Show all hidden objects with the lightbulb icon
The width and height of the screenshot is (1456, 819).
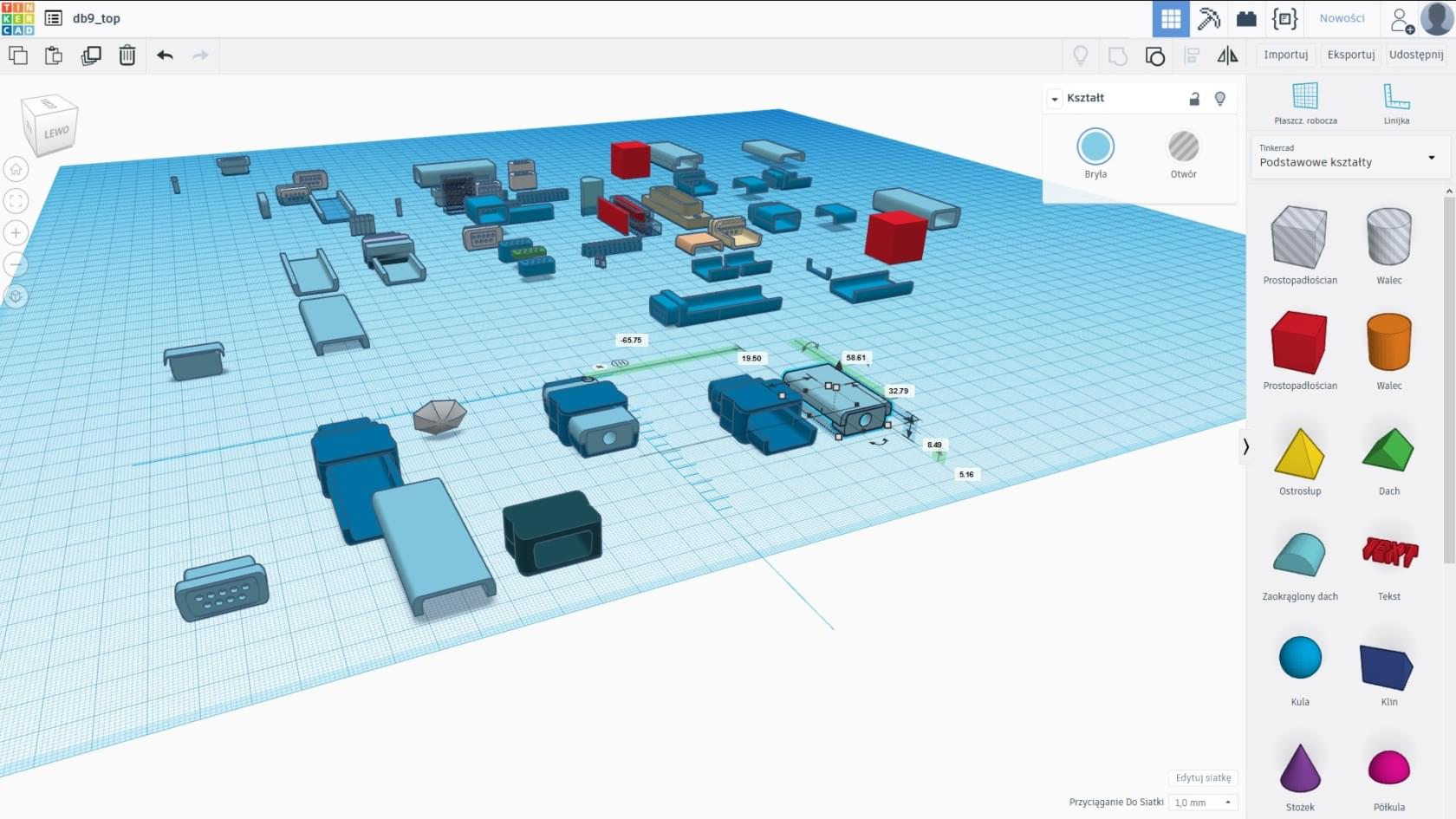[x=1080, y=55]
